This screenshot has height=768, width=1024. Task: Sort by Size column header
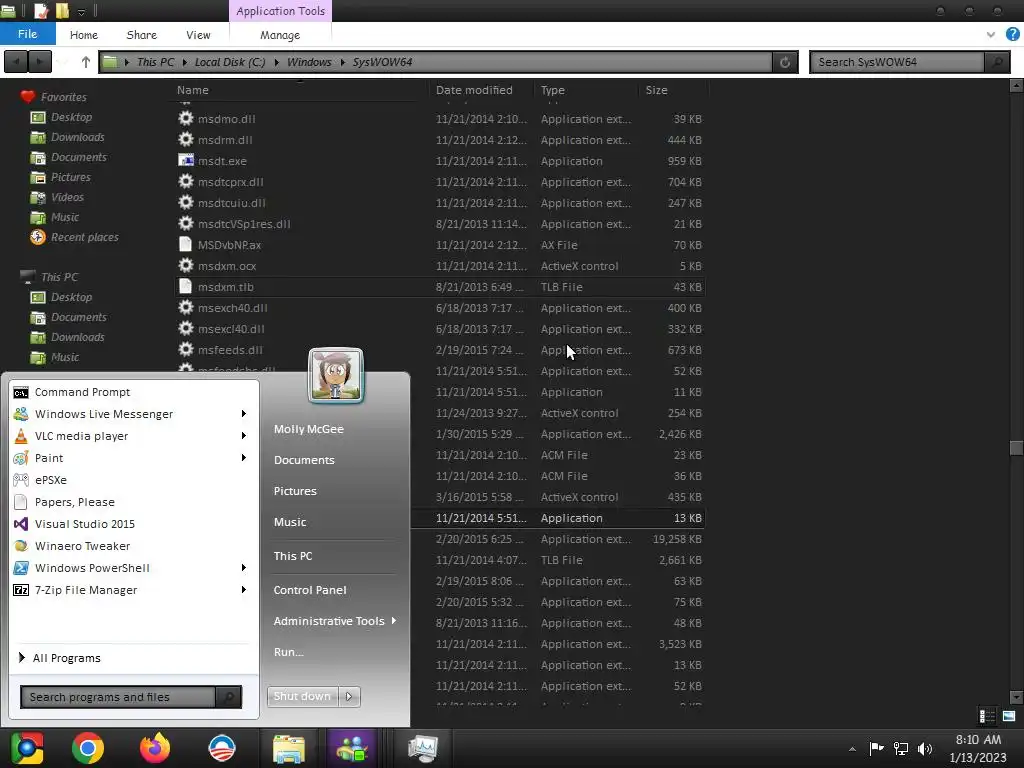(656, 90)
